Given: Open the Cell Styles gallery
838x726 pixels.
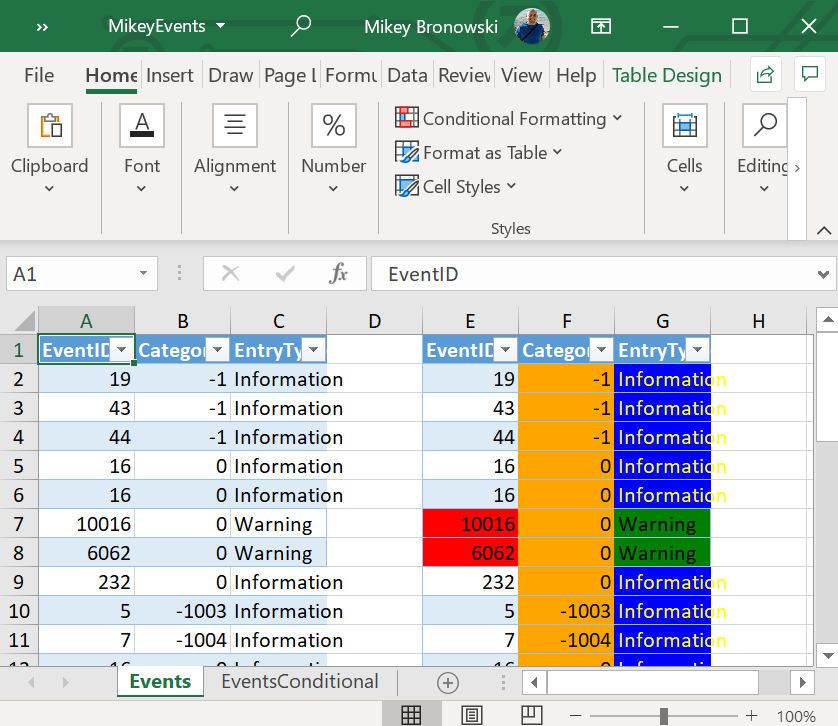Looking at the screenshot, I should pos(455,186).
